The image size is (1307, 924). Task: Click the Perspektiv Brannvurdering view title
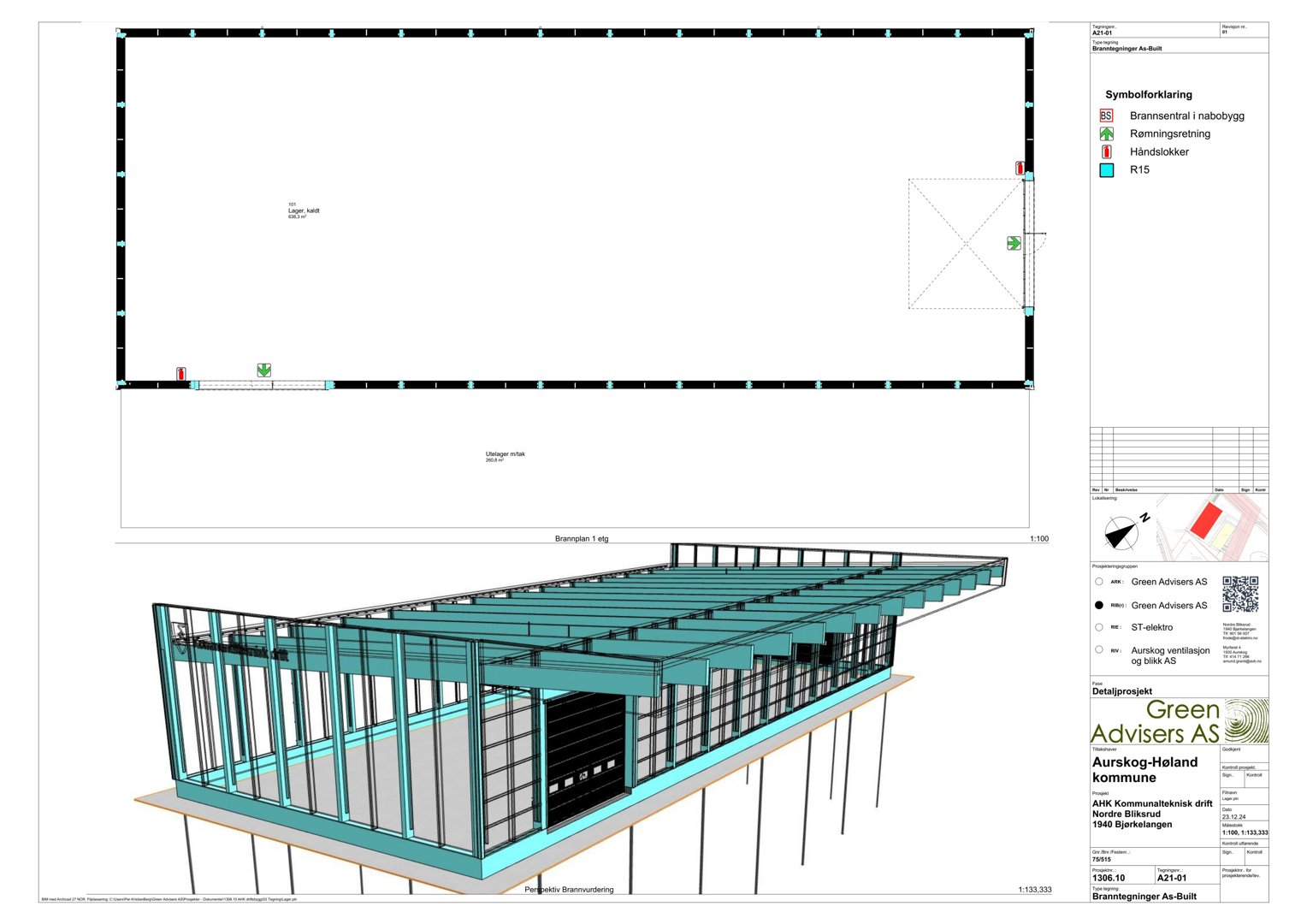tap(569, 889)
